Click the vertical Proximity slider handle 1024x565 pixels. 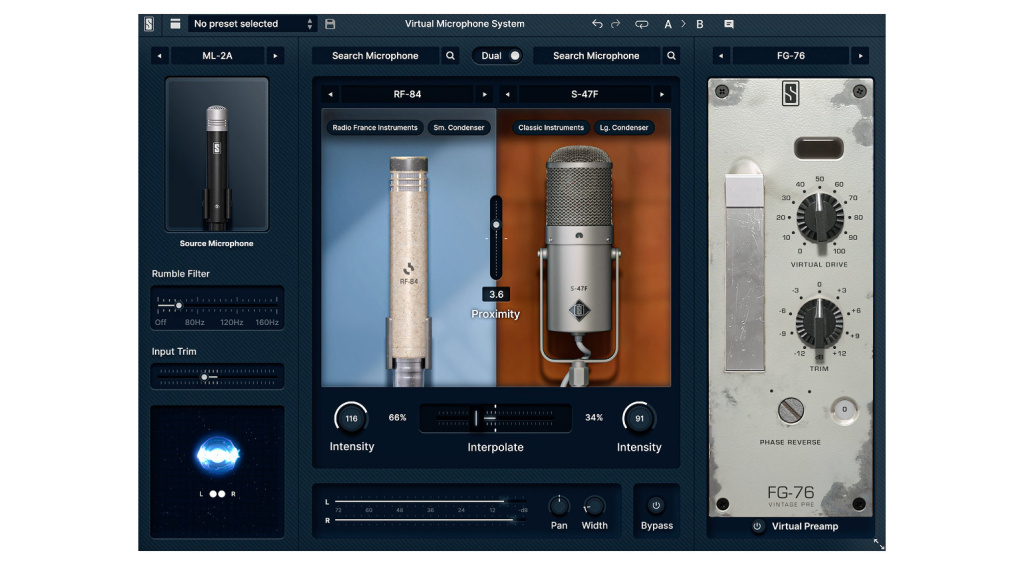496,225
